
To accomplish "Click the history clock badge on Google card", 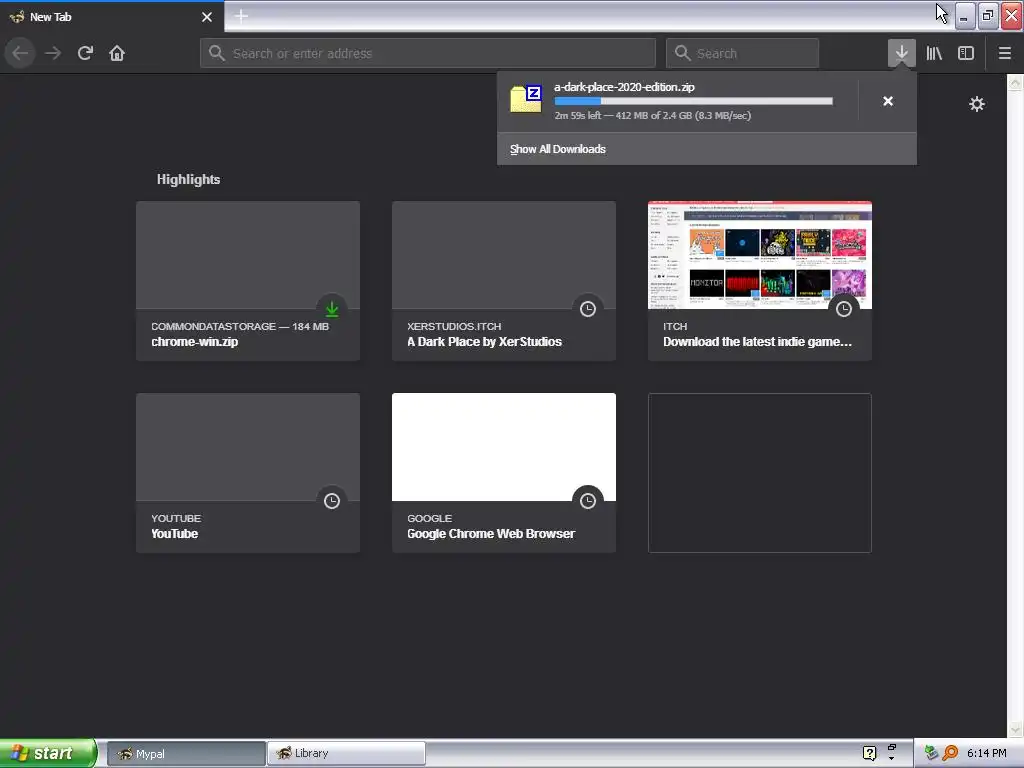I will pos(588,501).
